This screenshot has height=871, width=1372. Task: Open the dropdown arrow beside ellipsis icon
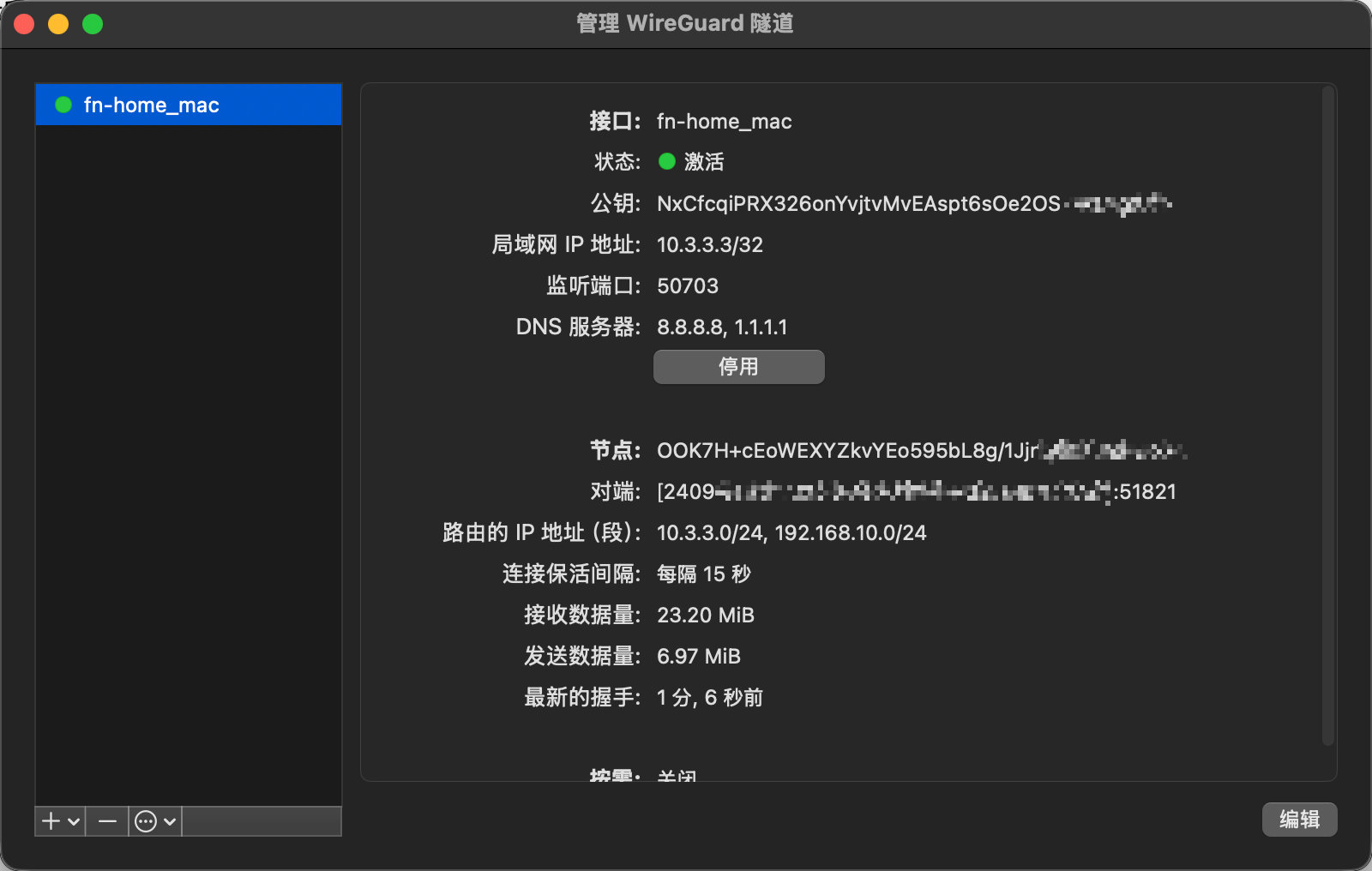pyautogui.click(x=170, y=821)
